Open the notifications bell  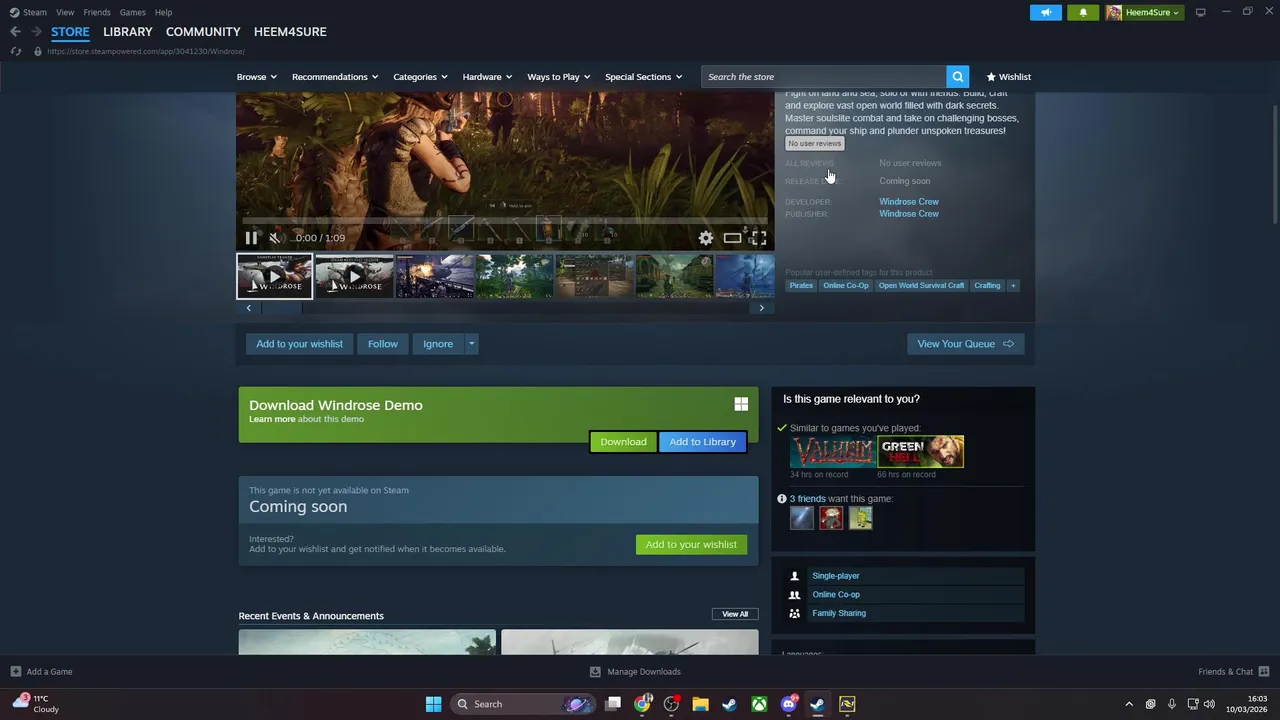pyautogui.click(x=1083, y=12)
